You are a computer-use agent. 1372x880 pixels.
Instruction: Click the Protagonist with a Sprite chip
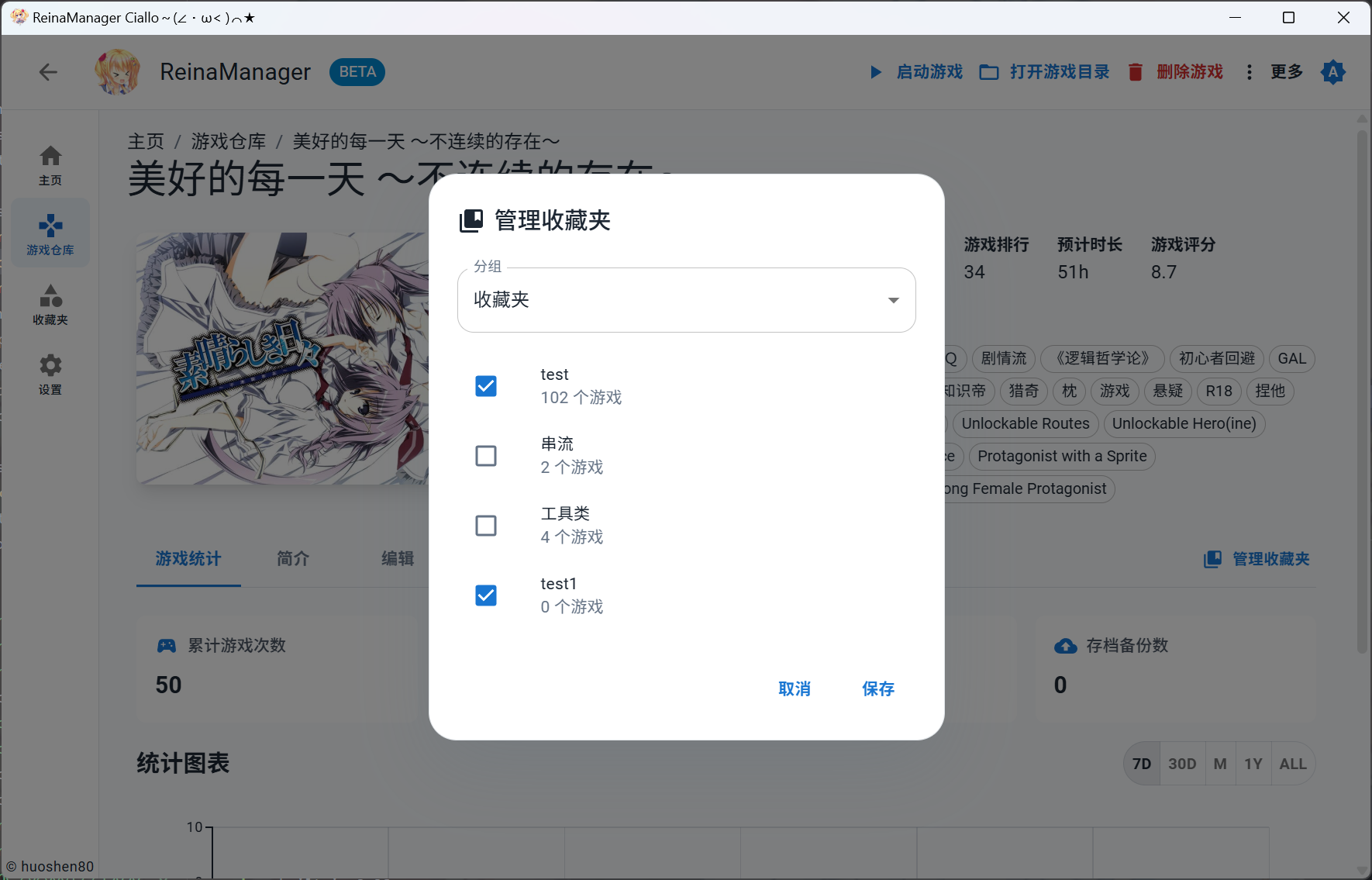(x=1062, y=456)
